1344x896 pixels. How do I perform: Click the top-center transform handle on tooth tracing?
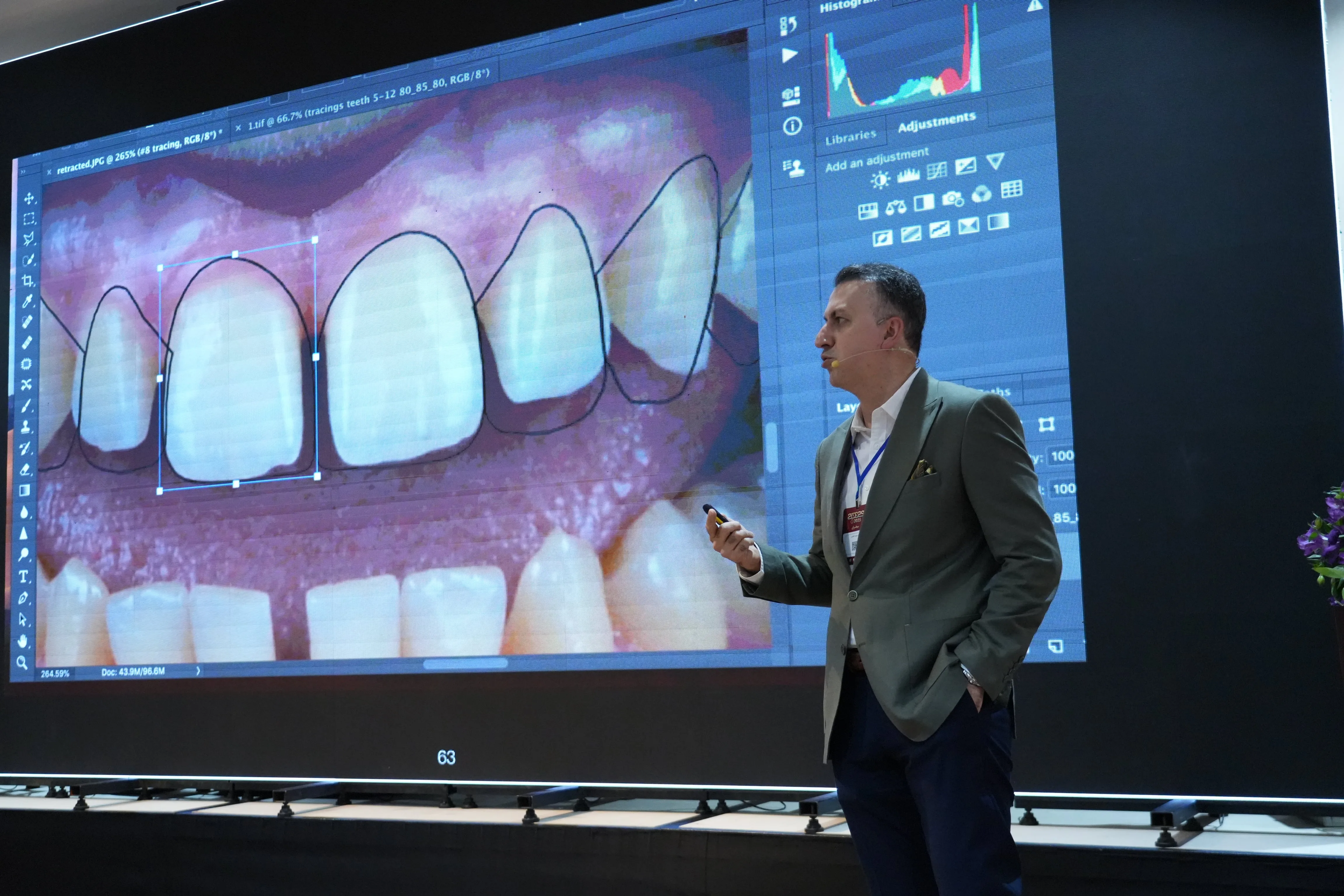(x=235, y=254)
